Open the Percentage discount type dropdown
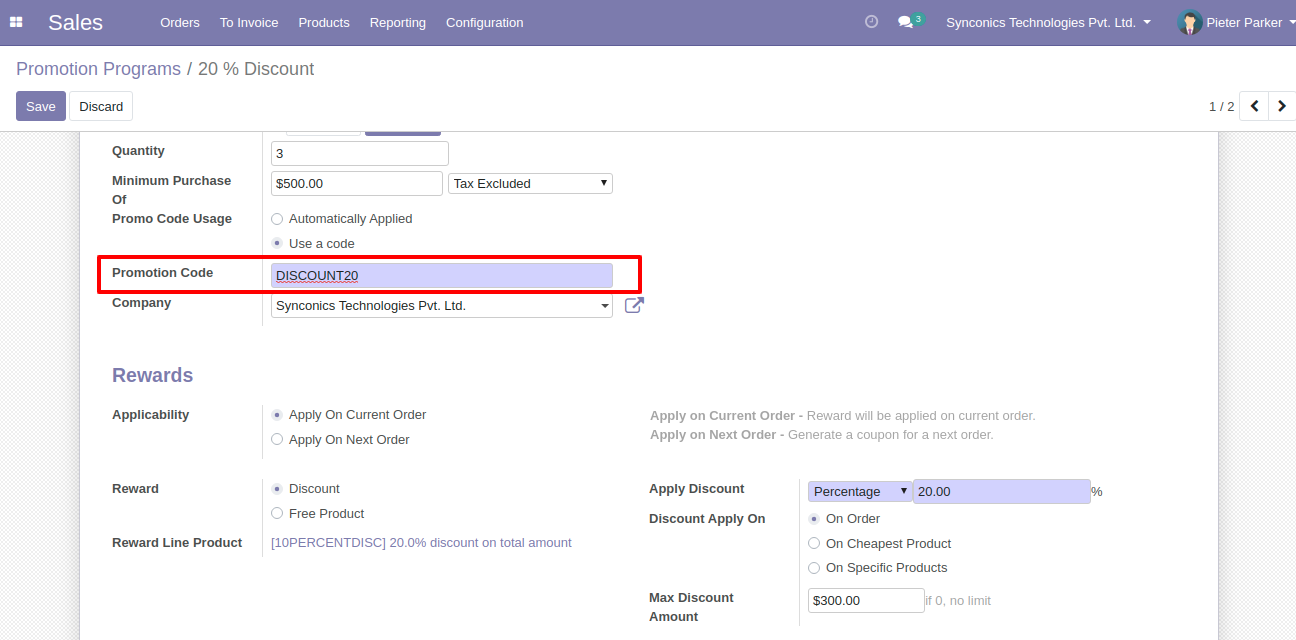 coord(860,492)
